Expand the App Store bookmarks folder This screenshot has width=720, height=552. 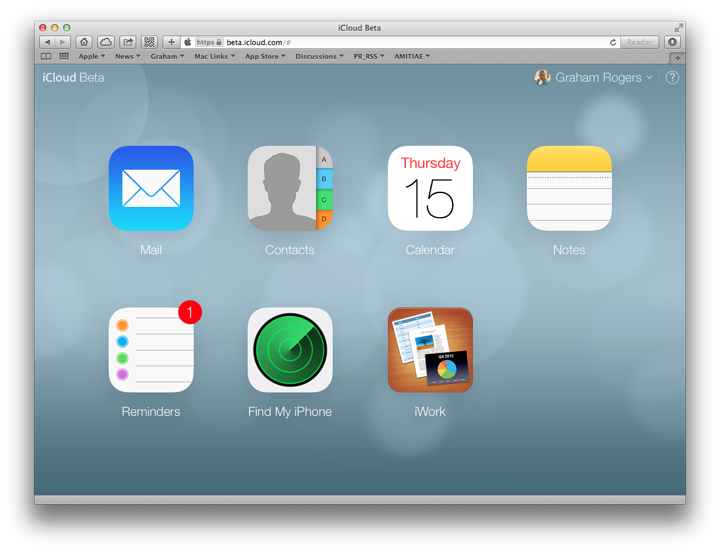pos(265,56)
